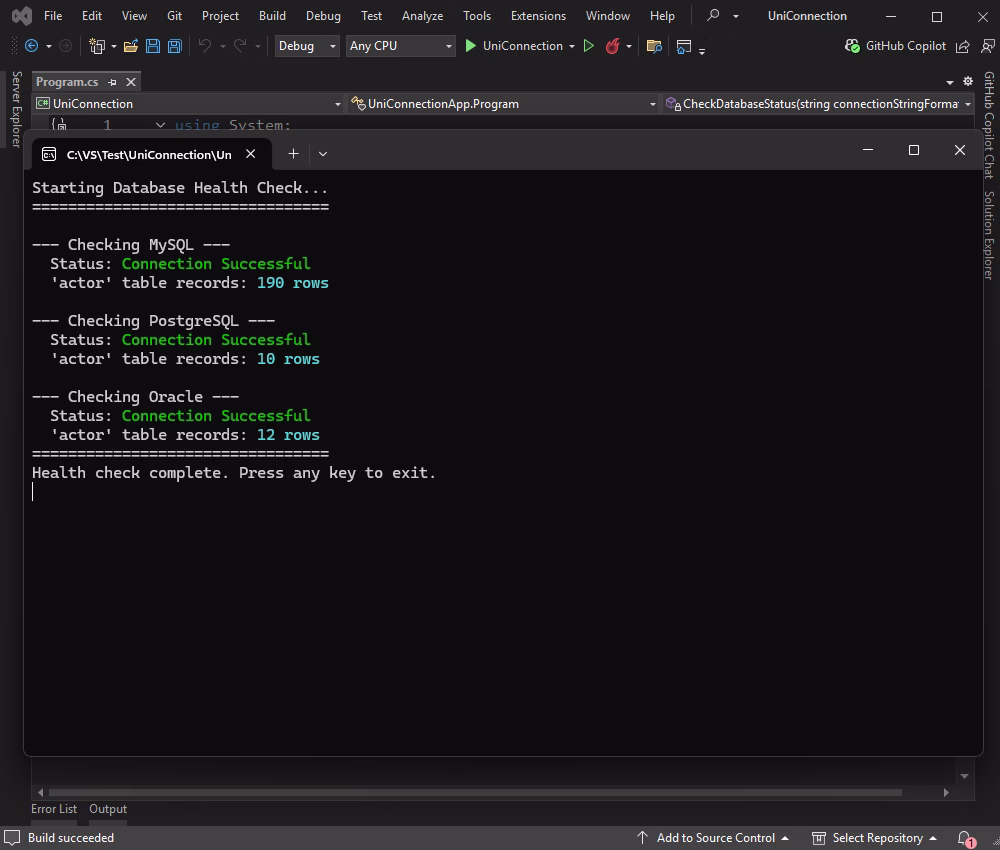Expand the UniConnection startup target dropdown arrow
The image size is (1000, 850).
pos(572,47)
